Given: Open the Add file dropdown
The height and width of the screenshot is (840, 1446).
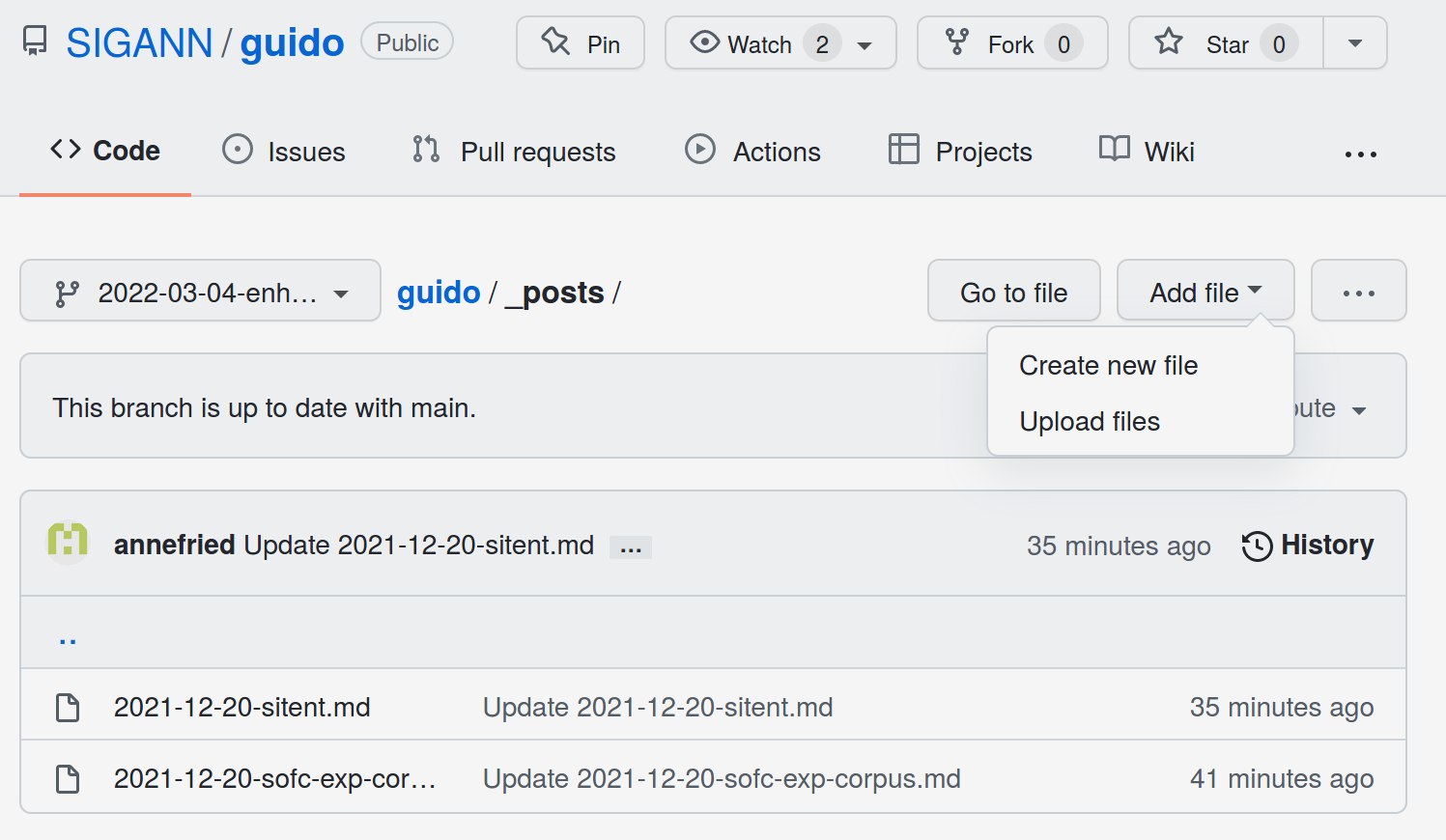Looking at the screenshot, I should click(1205, 291).
